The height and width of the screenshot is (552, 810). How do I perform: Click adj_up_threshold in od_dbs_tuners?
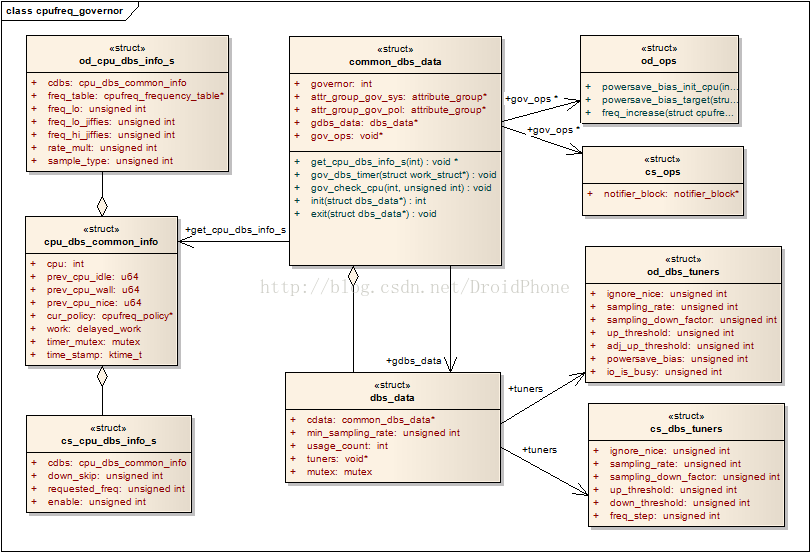coord(680,346)
